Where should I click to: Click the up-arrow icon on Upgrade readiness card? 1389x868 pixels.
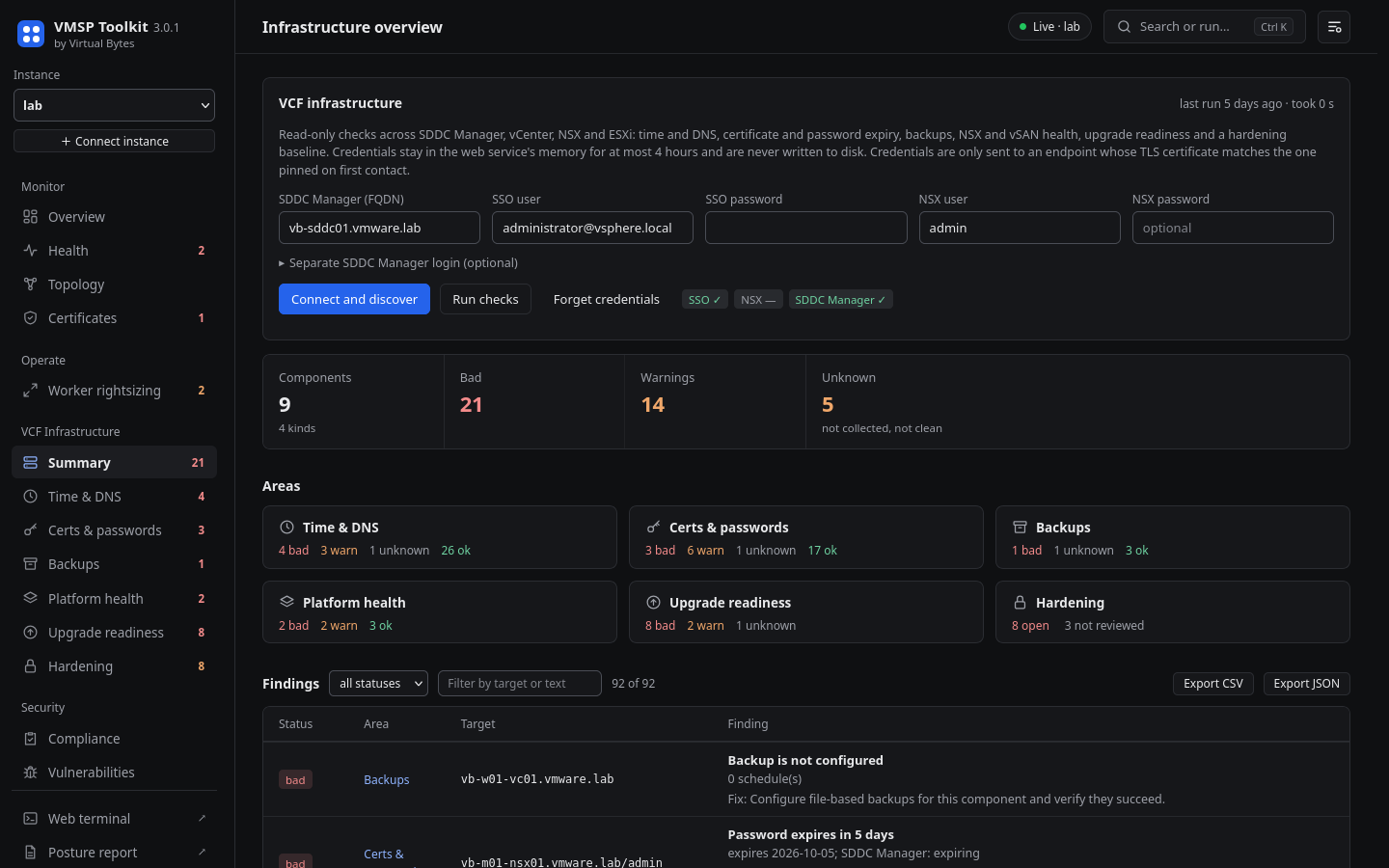tap(653, 603)
